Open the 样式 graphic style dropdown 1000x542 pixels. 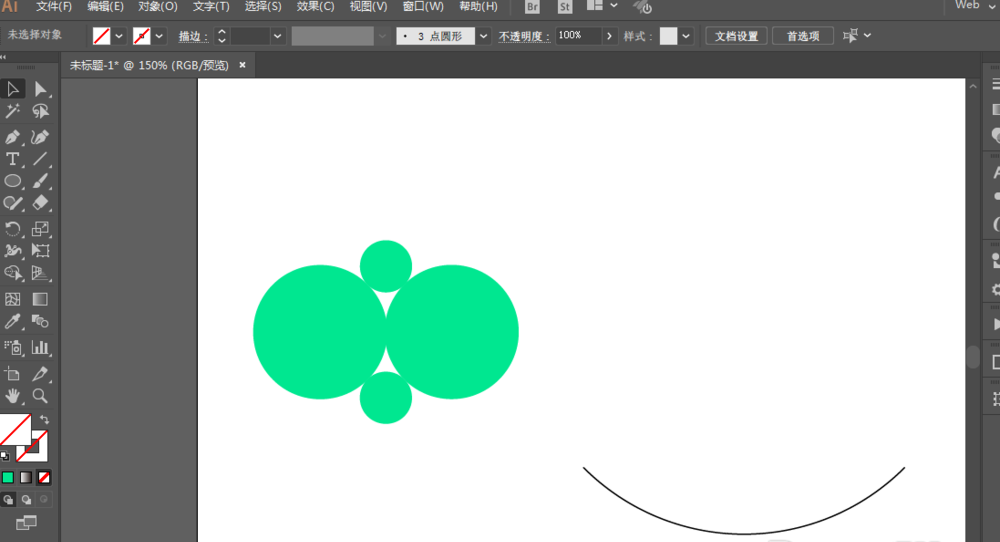point(686,36)
